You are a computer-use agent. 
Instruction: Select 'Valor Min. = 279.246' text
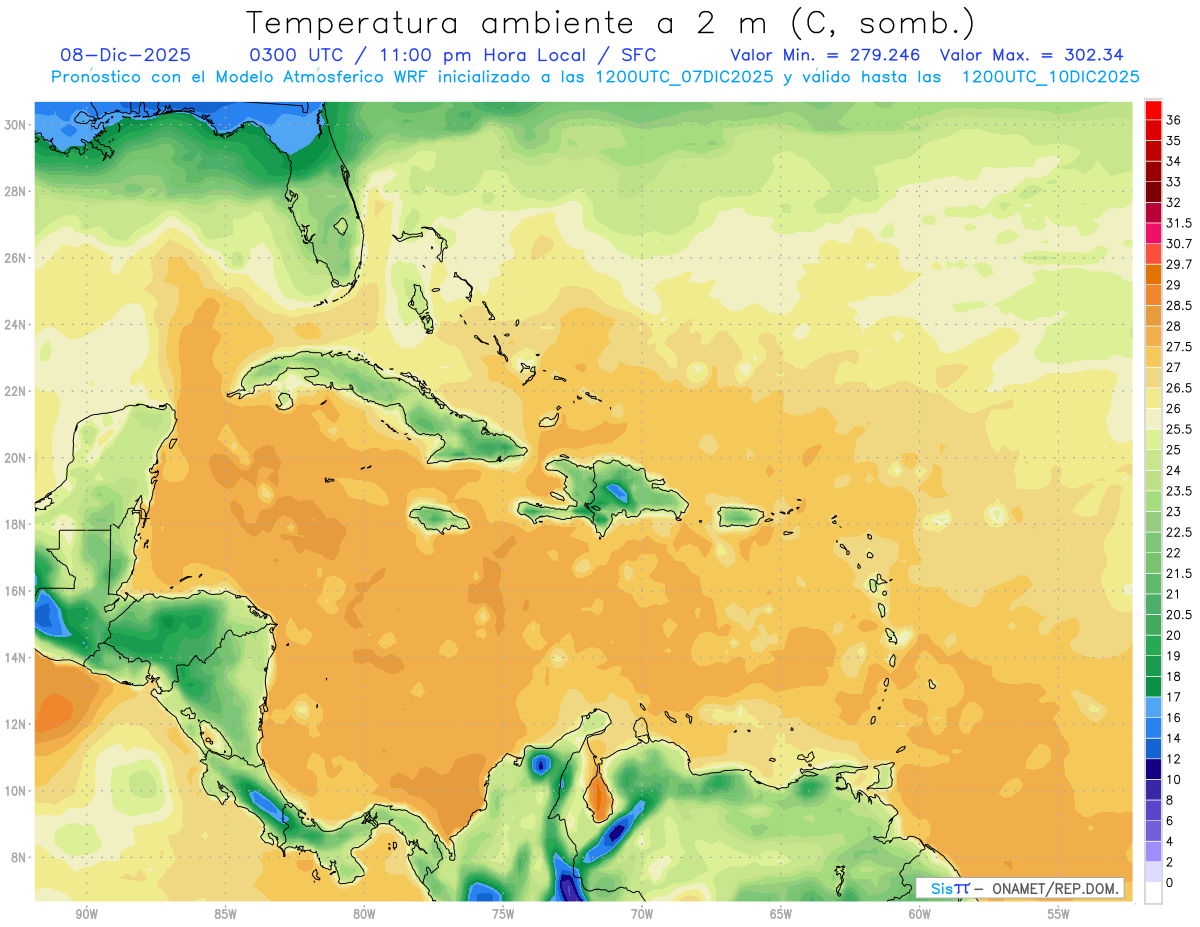click(825, 55)
